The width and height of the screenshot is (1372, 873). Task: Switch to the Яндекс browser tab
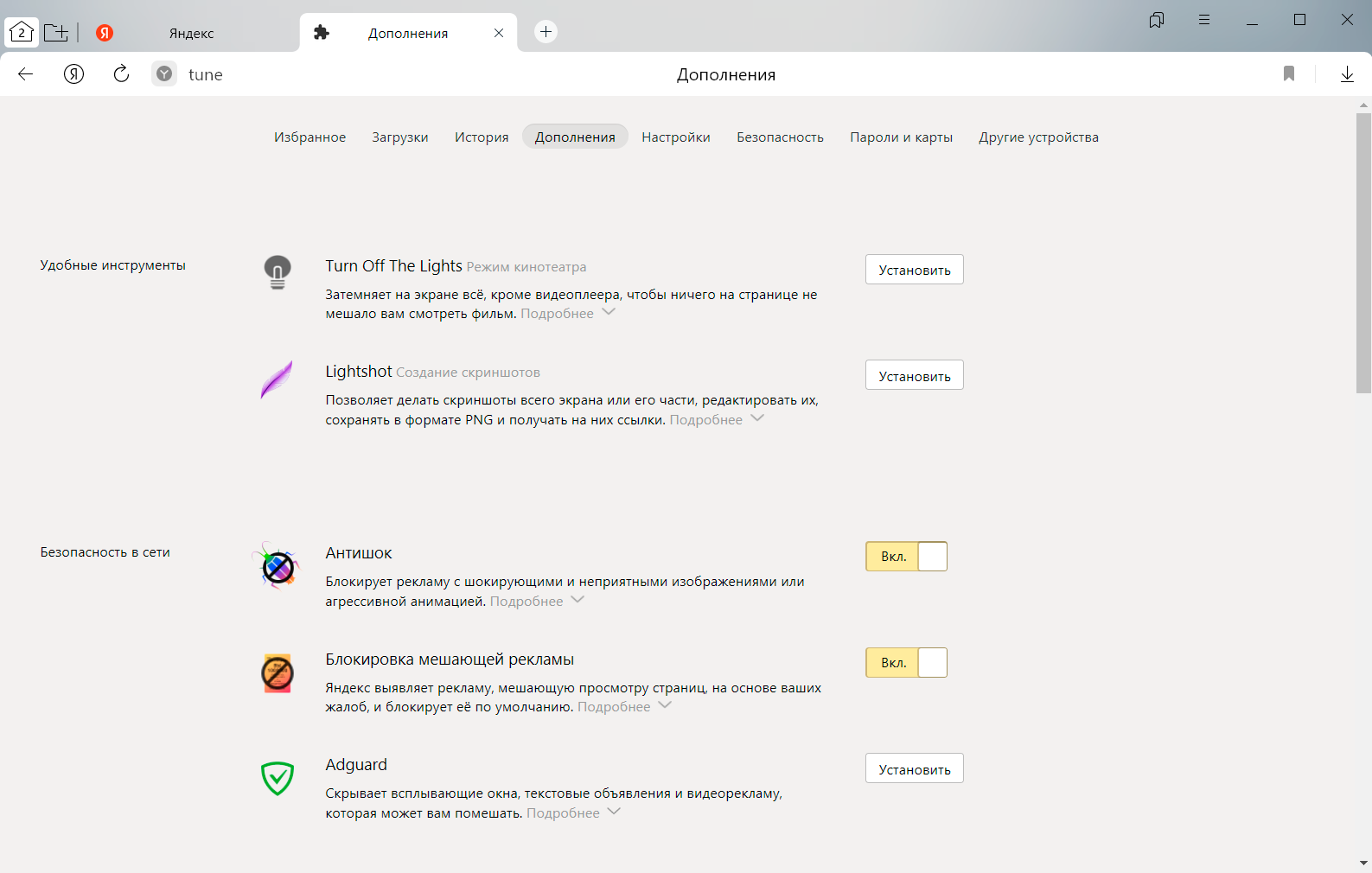click(x=191, y=33)
